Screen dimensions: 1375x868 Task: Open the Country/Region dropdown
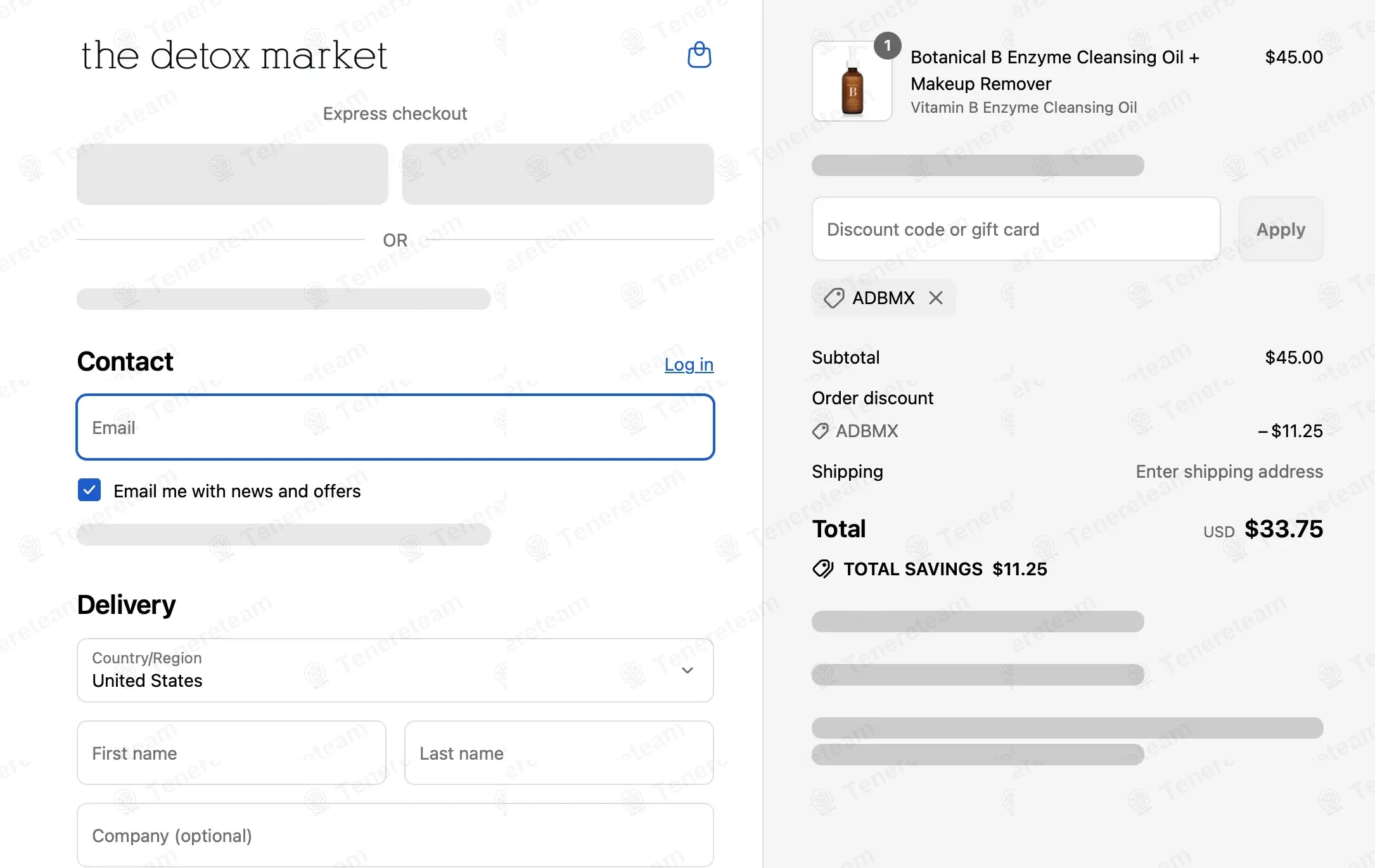pyautogui.click(x=395, y=670)
